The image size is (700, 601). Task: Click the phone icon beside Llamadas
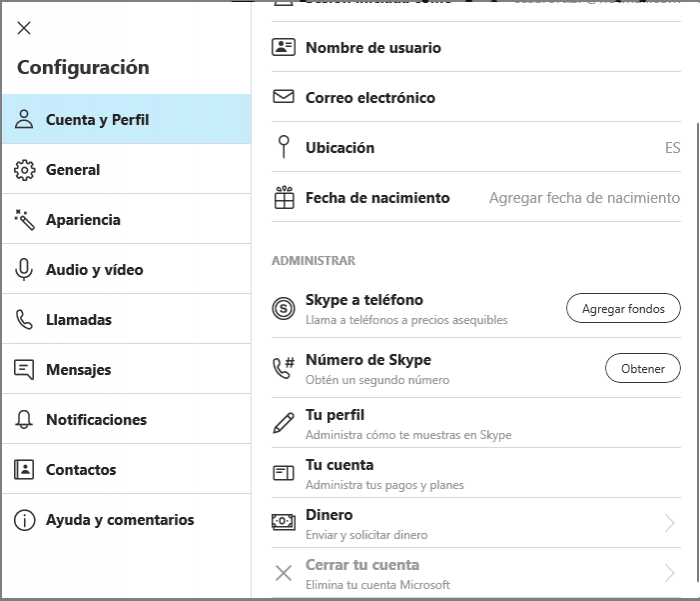pos(24,320)
